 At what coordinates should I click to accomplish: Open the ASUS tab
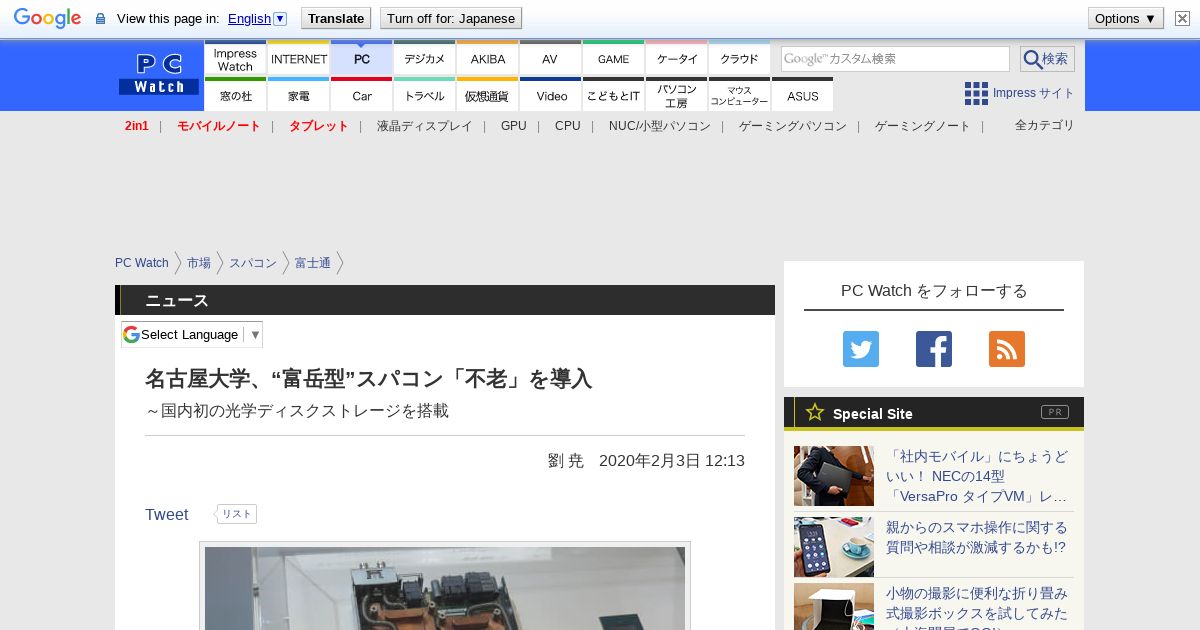click(802, 95)
